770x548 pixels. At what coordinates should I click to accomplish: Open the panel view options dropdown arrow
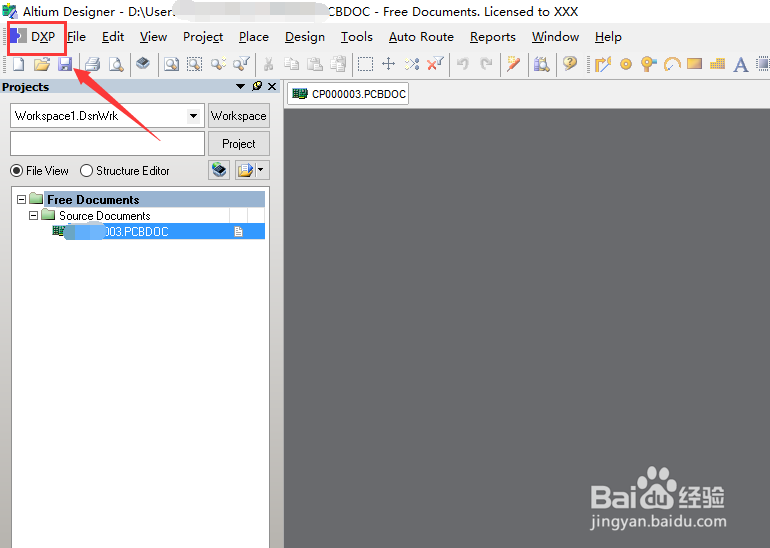pyautogui.click(x=260, y=170)
